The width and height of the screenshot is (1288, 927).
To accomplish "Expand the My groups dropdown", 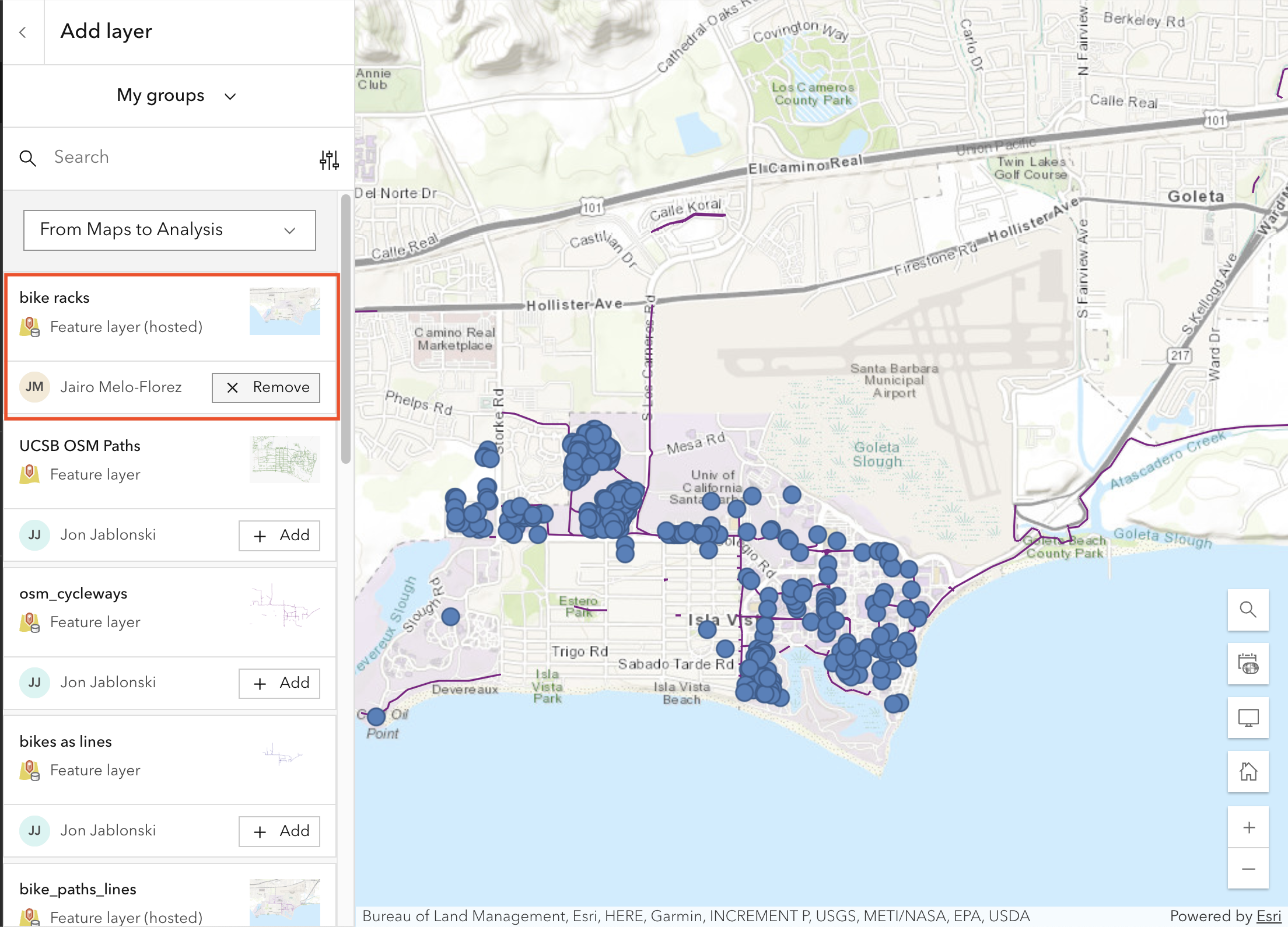I will (175, 96).
